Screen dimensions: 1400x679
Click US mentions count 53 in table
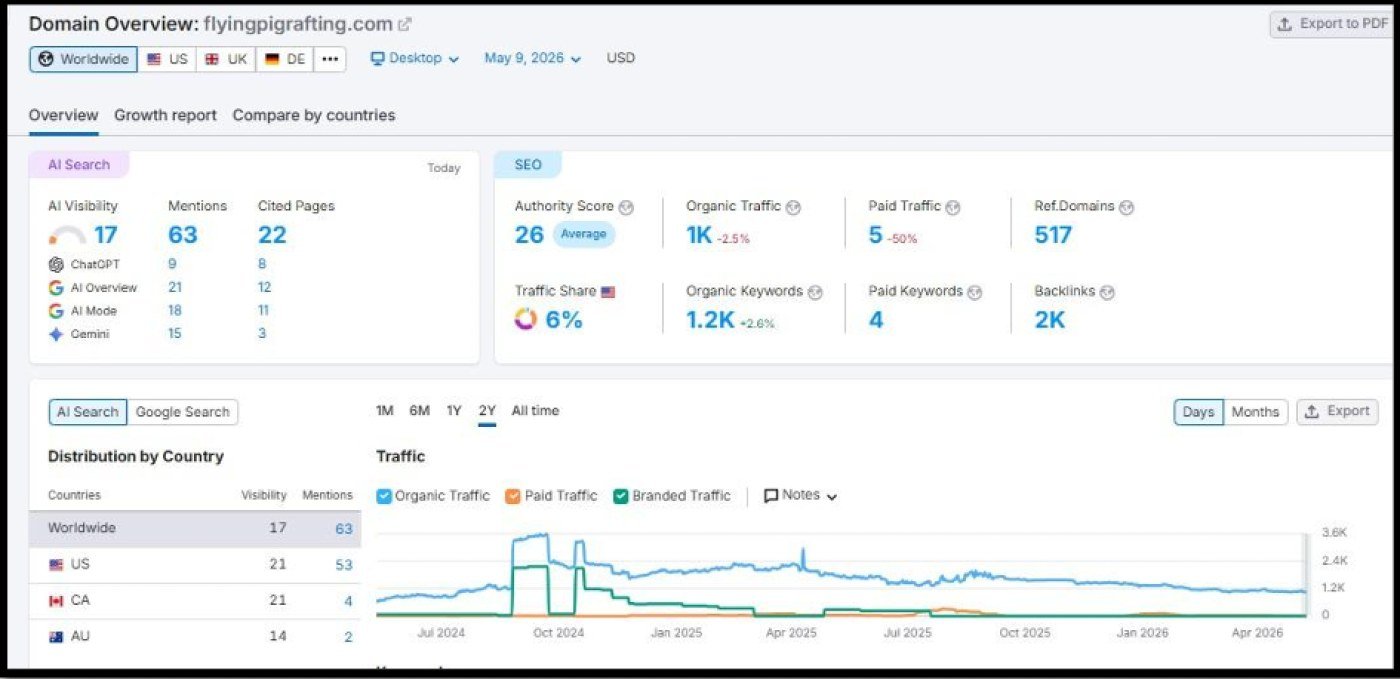[x=344, y=565]
